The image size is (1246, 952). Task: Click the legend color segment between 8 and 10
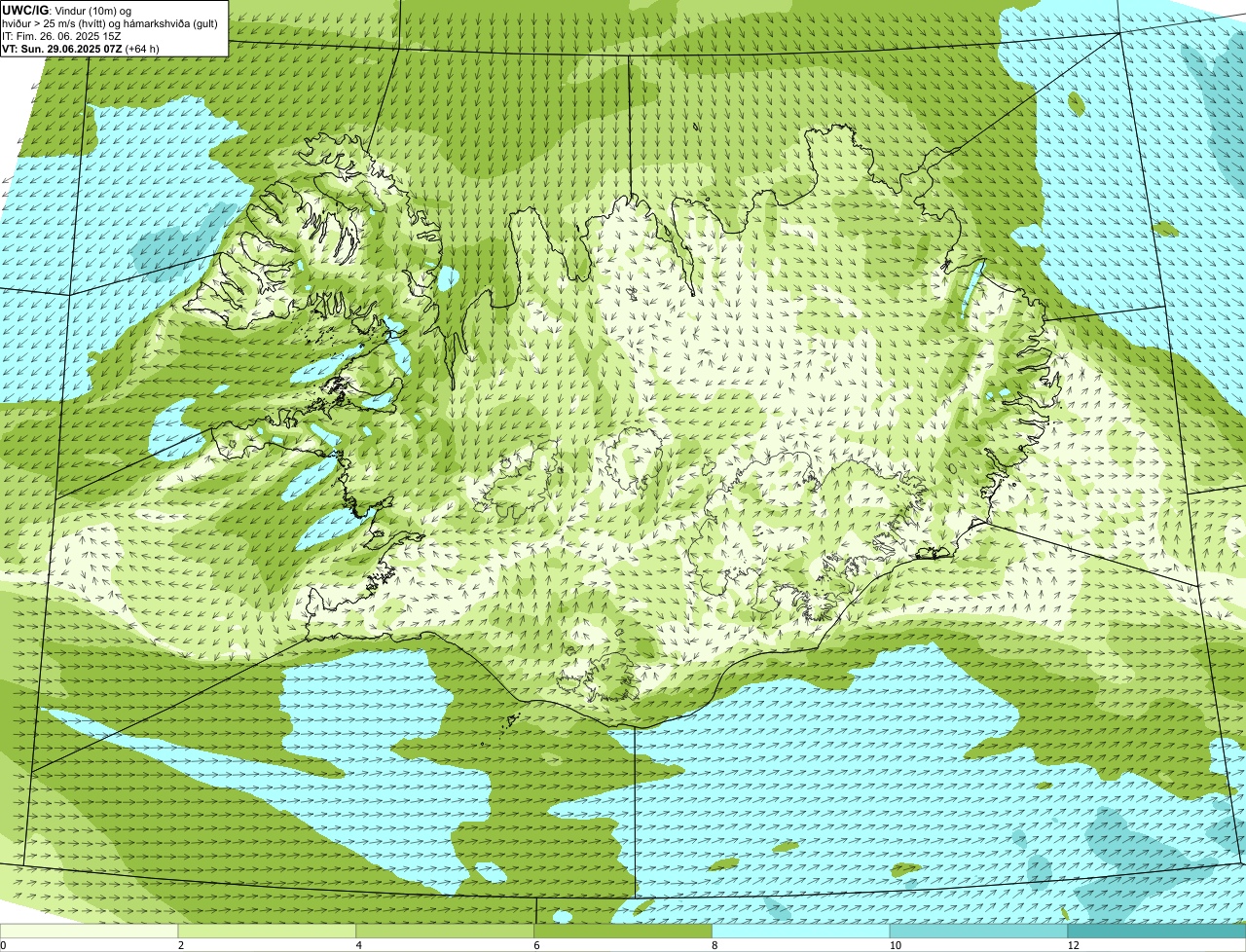802,931
